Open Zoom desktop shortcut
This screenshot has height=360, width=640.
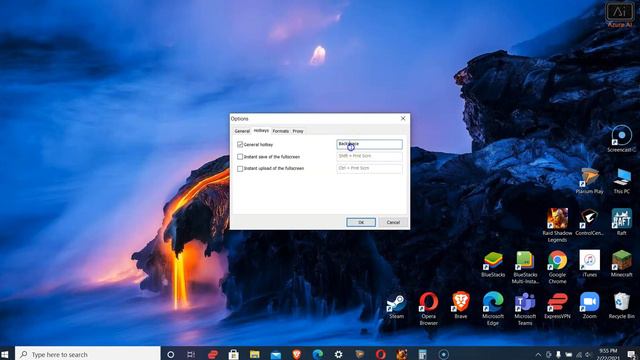coord(589,306)
